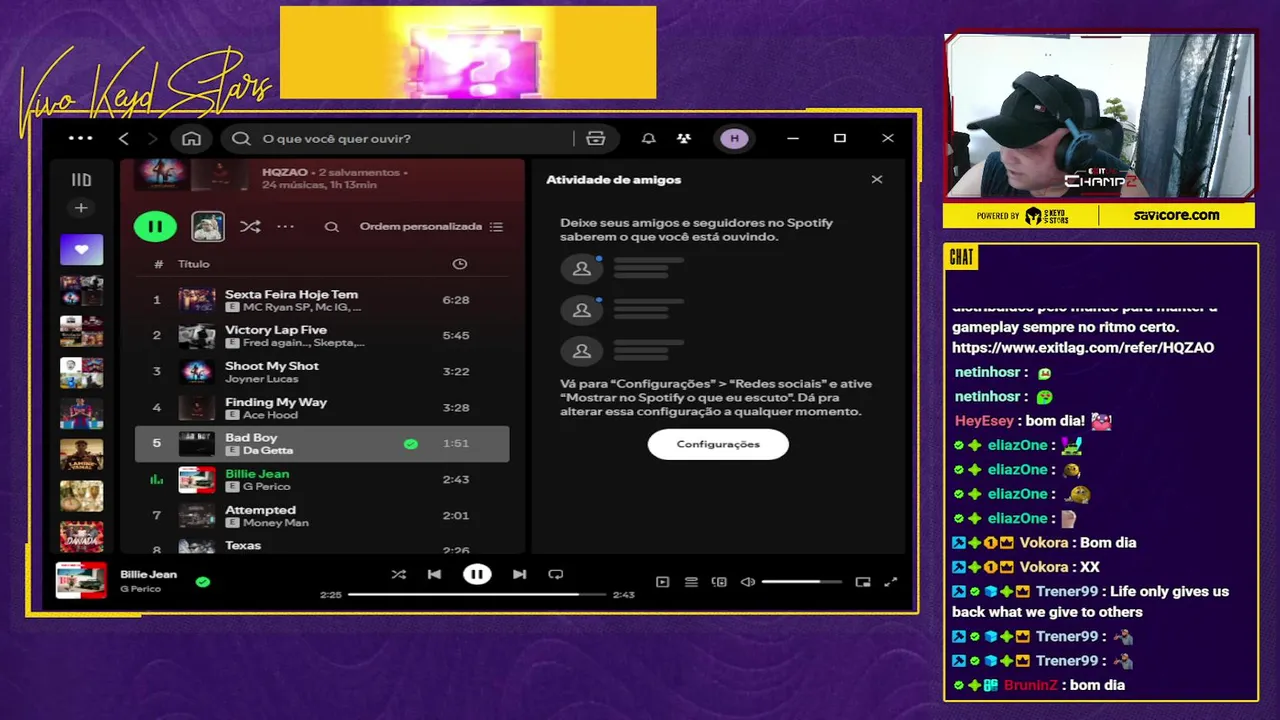The image size is (1280, 720).
Task: Toggle saved checkmark on 'Bad Boy'
Action: click(411, 444)
